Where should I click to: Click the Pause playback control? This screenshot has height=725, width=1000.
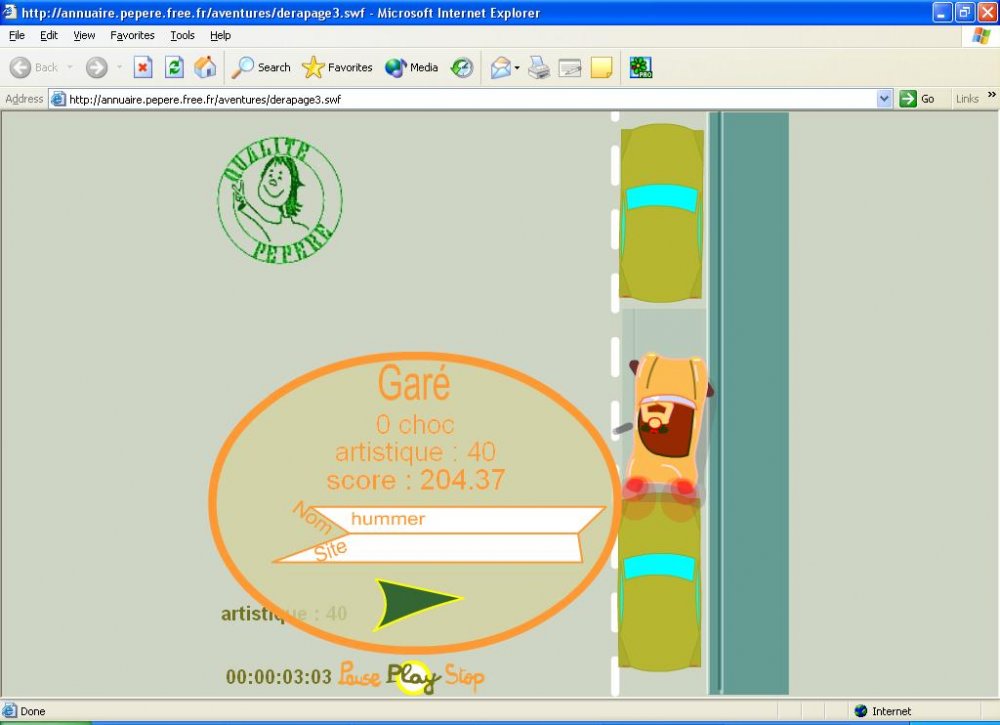[359, 675]
